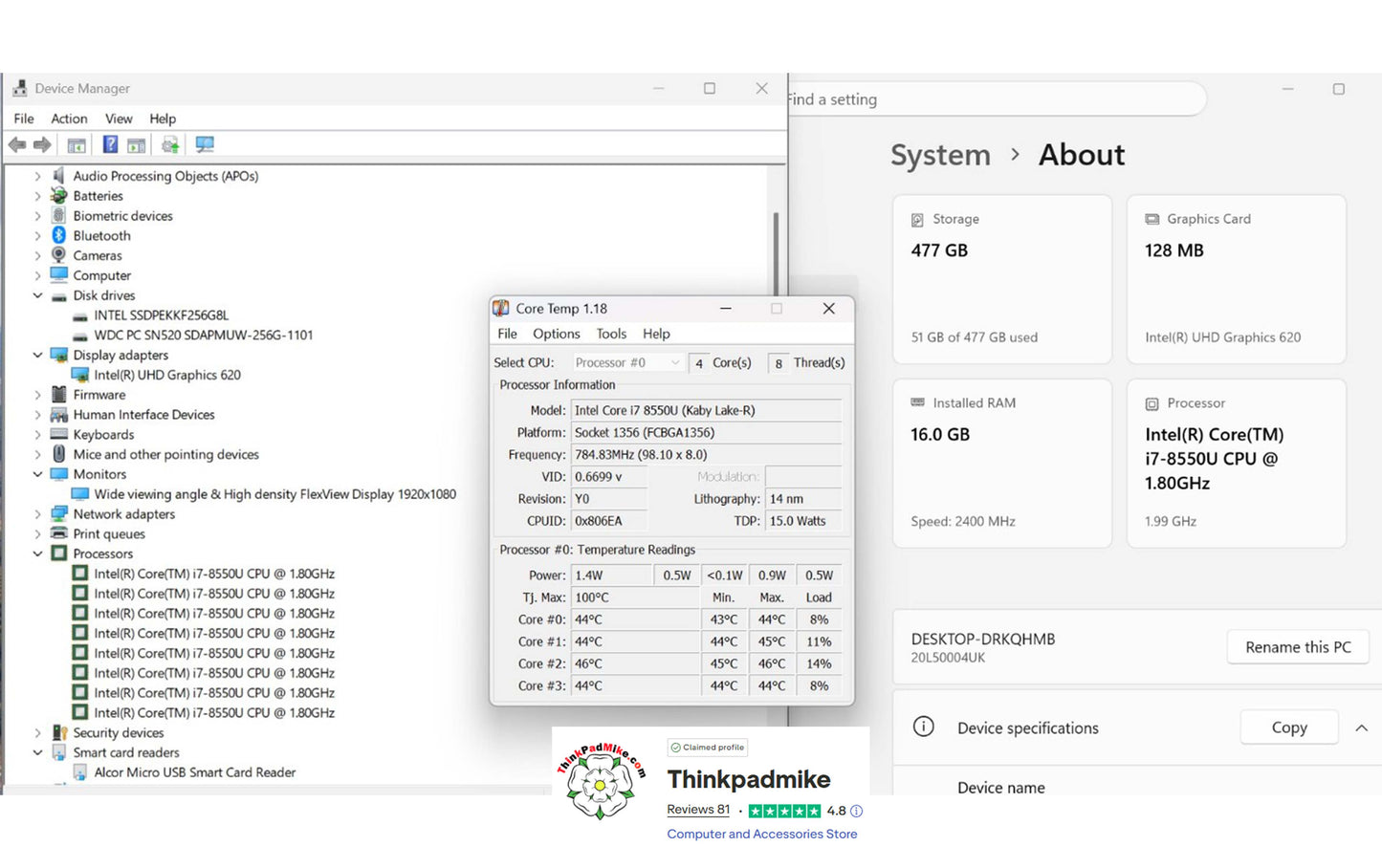Open the Installed RAM card showing 16.0 GB
The height and width of the screenshot is (868, 1382).
pos(1002,464)
